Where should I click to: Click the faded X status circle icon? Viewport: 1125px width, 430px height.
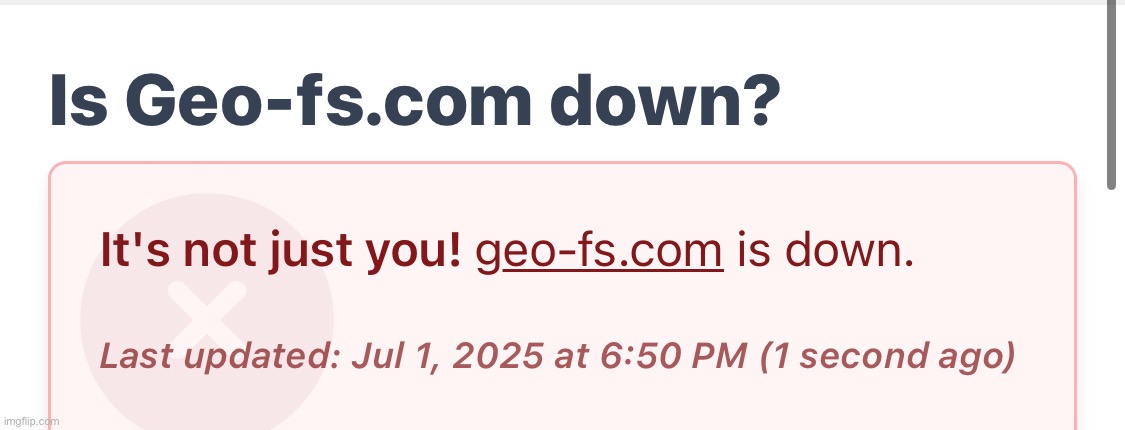pyautogui.click(x=207, y=318)
